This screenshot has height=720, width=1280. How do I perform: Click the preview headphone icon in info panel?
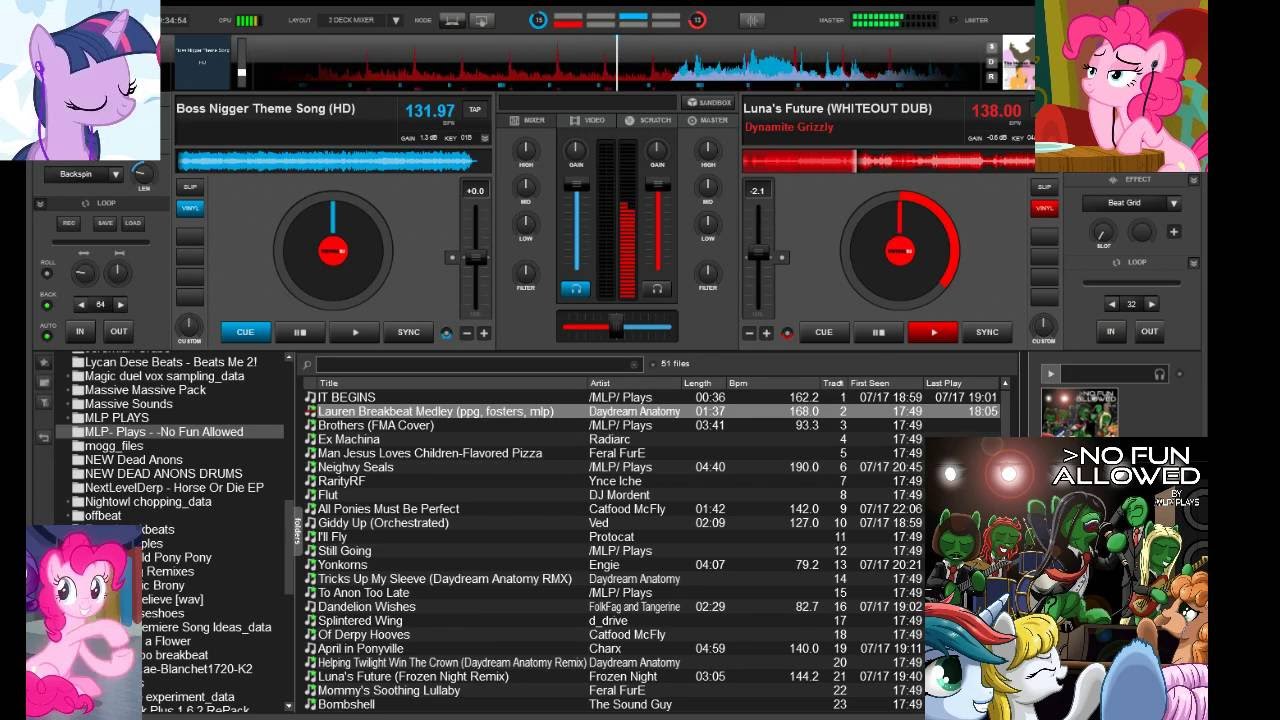click(1159, 374)
